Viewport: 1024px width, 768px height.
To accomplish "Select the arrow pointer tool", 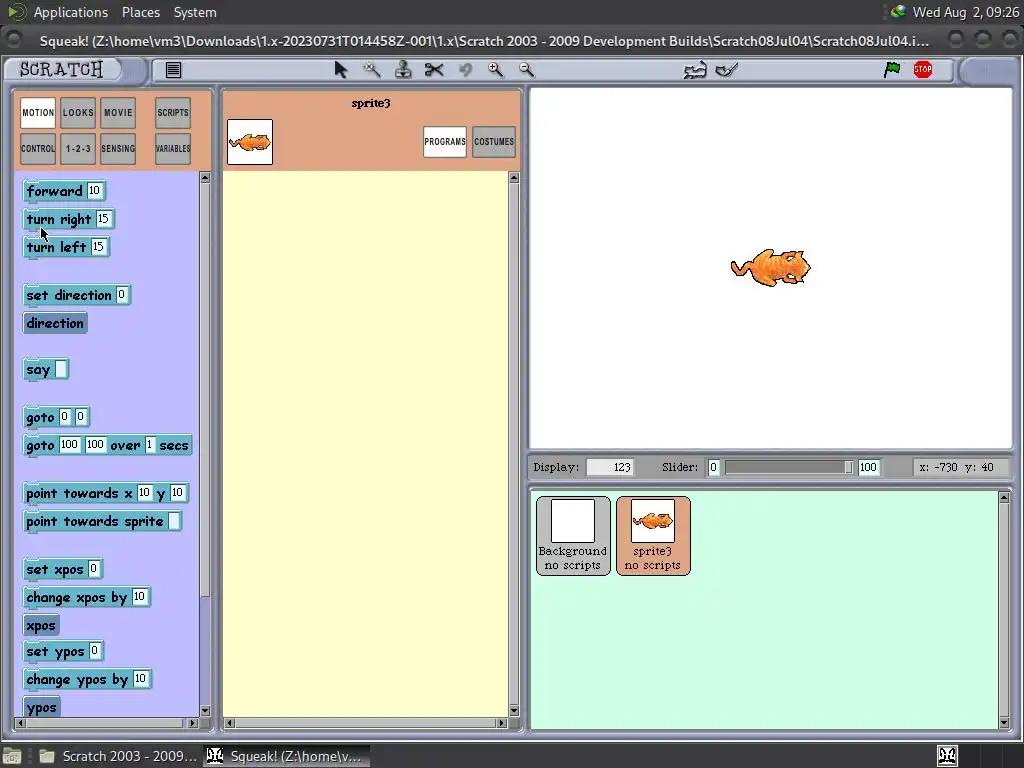I will [340, 70].
